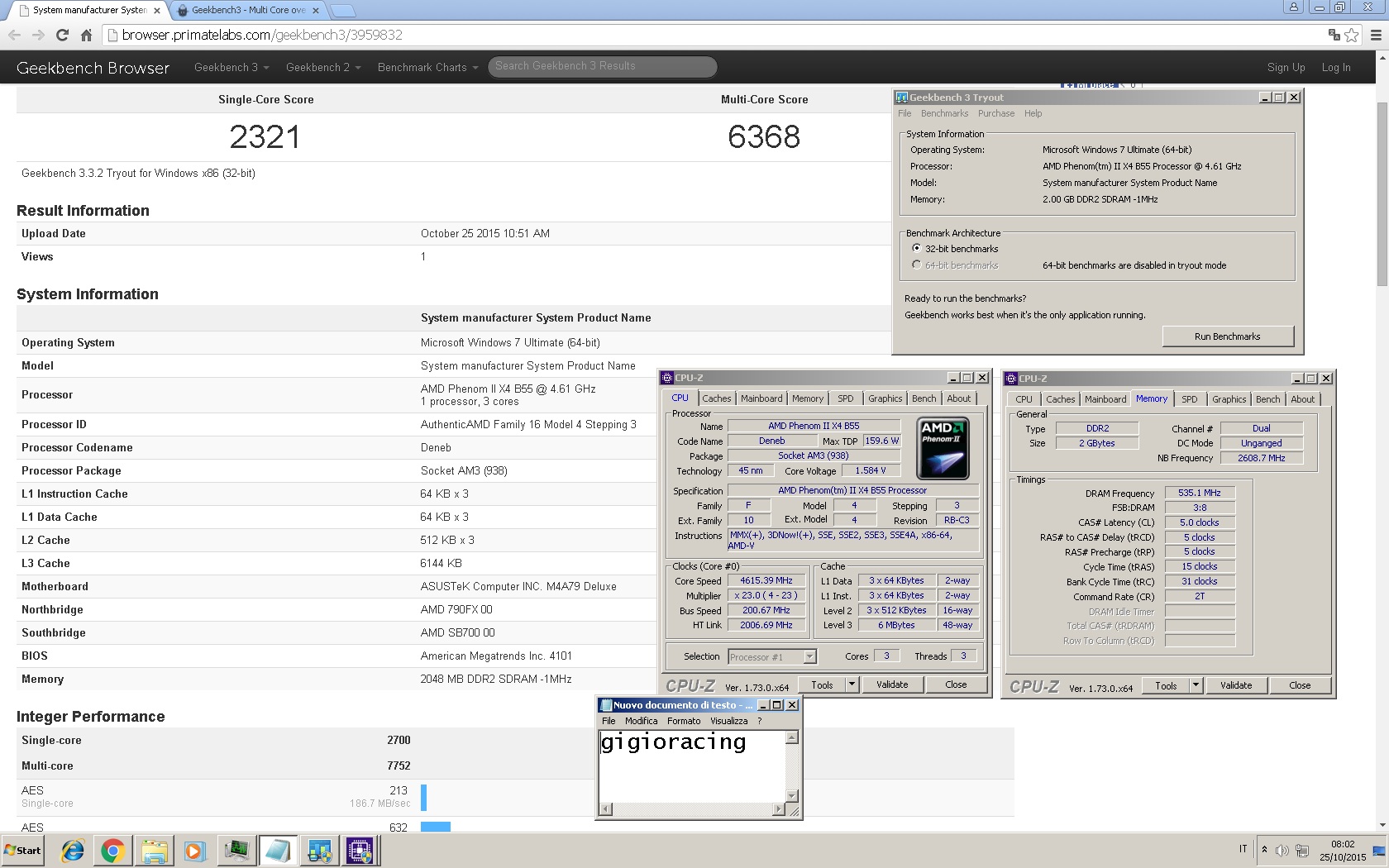The image size is (1389, 868).
Task: Select the 32-bit benchmarks radio button
Action: click(916, 248)
